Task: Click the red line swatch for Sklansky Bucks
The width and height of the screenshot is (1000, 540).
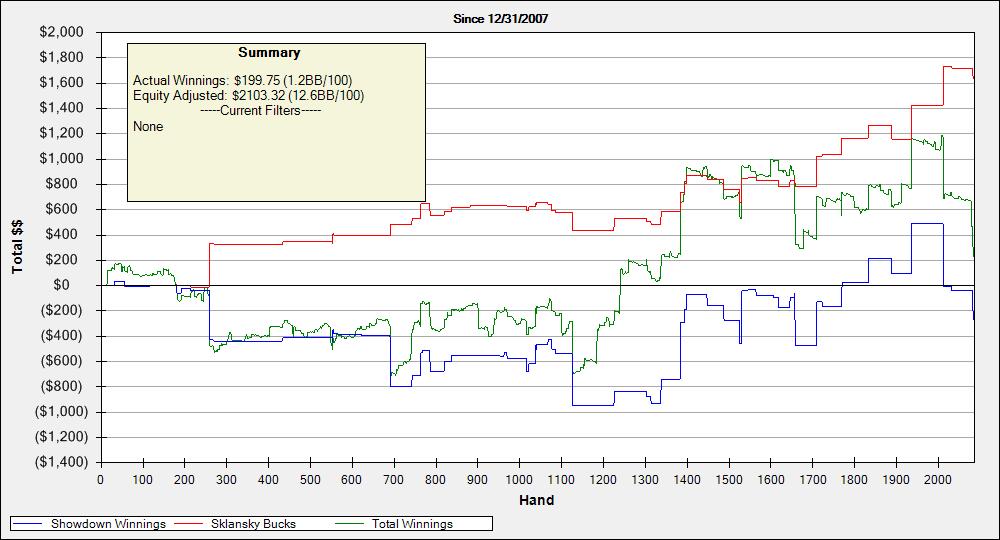Action: click(189, 524)
